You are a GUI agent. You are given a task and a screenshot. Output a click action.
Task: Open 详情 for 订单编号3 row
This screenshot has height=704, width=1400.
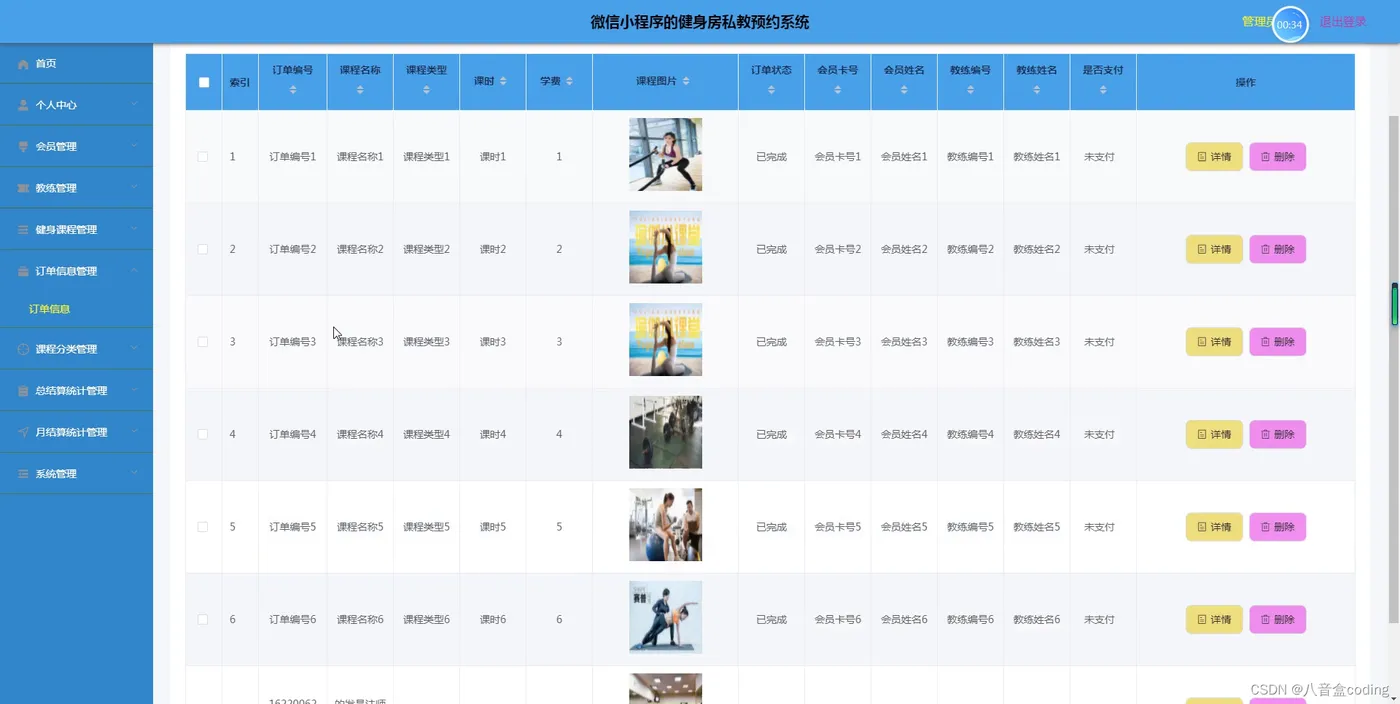(1214, 342)
